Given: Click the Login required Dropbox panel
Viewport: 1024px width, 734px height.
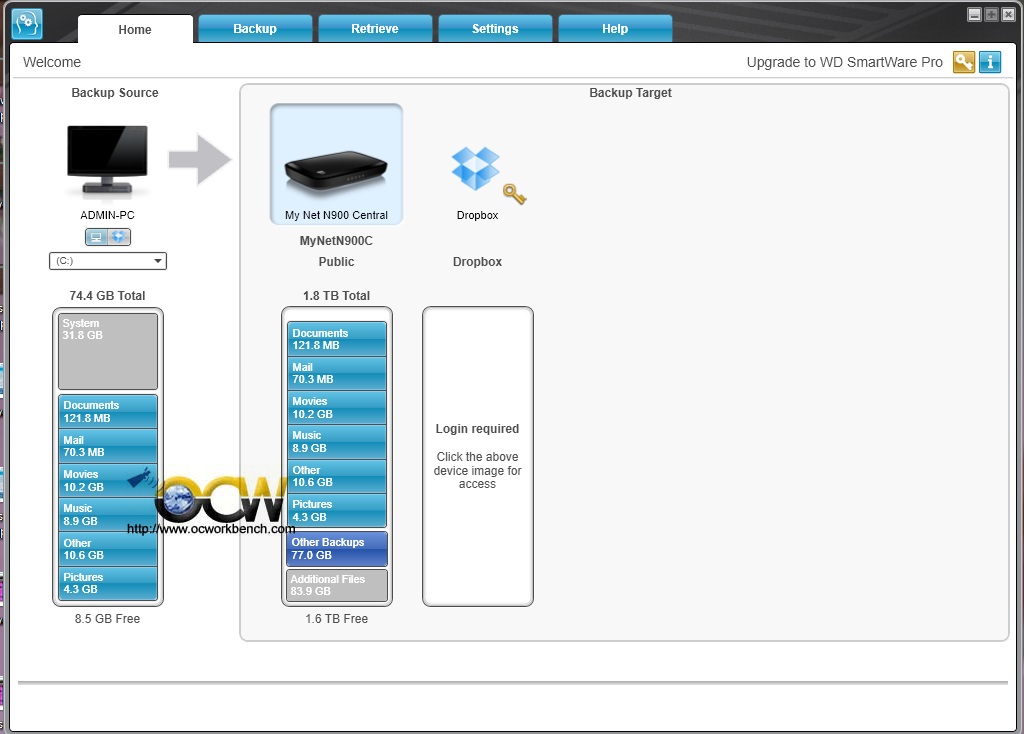Looking at the screenshot, I should 477,456.
